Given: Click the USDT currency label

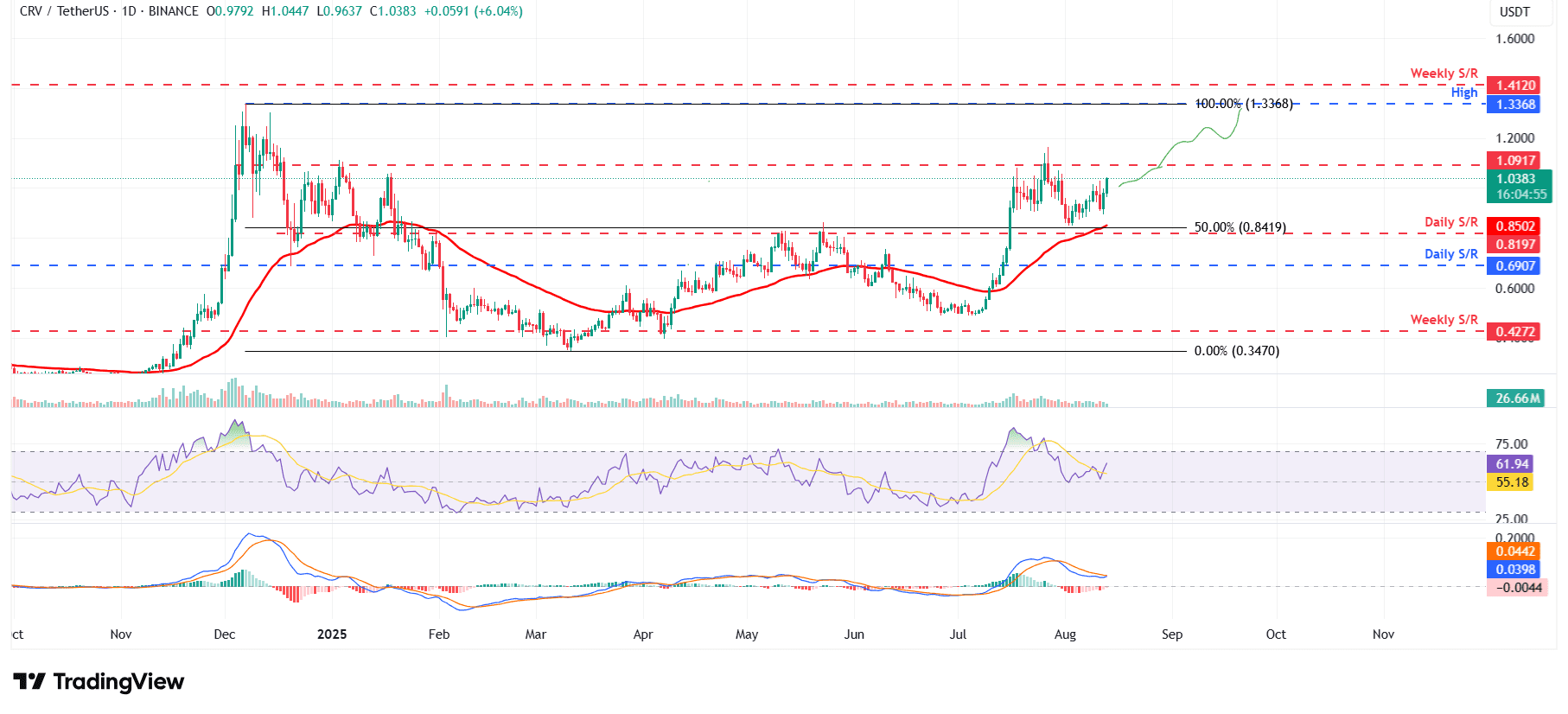Looking at the screenshot, I should point(1514,12).
